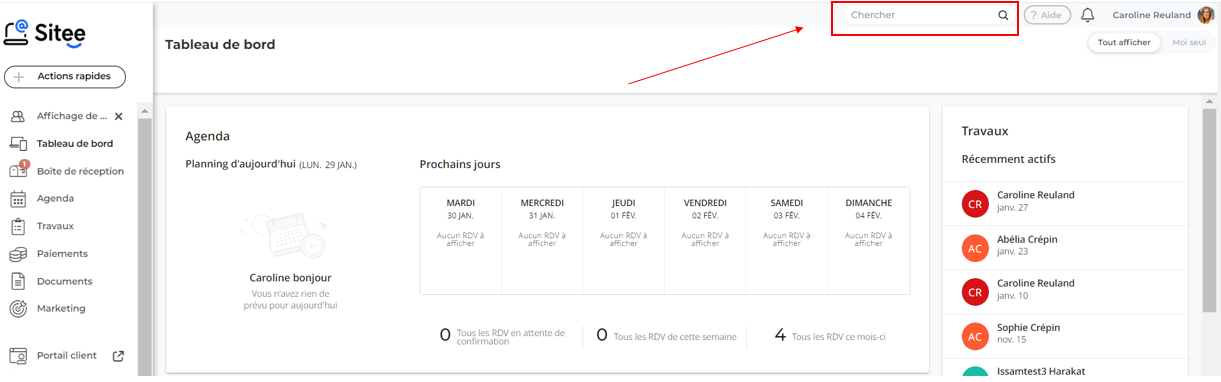This screenshot has width=1221, height=382.
Task: Click the Travaux clipboard icon in sidebar
Action: [18, 226]
